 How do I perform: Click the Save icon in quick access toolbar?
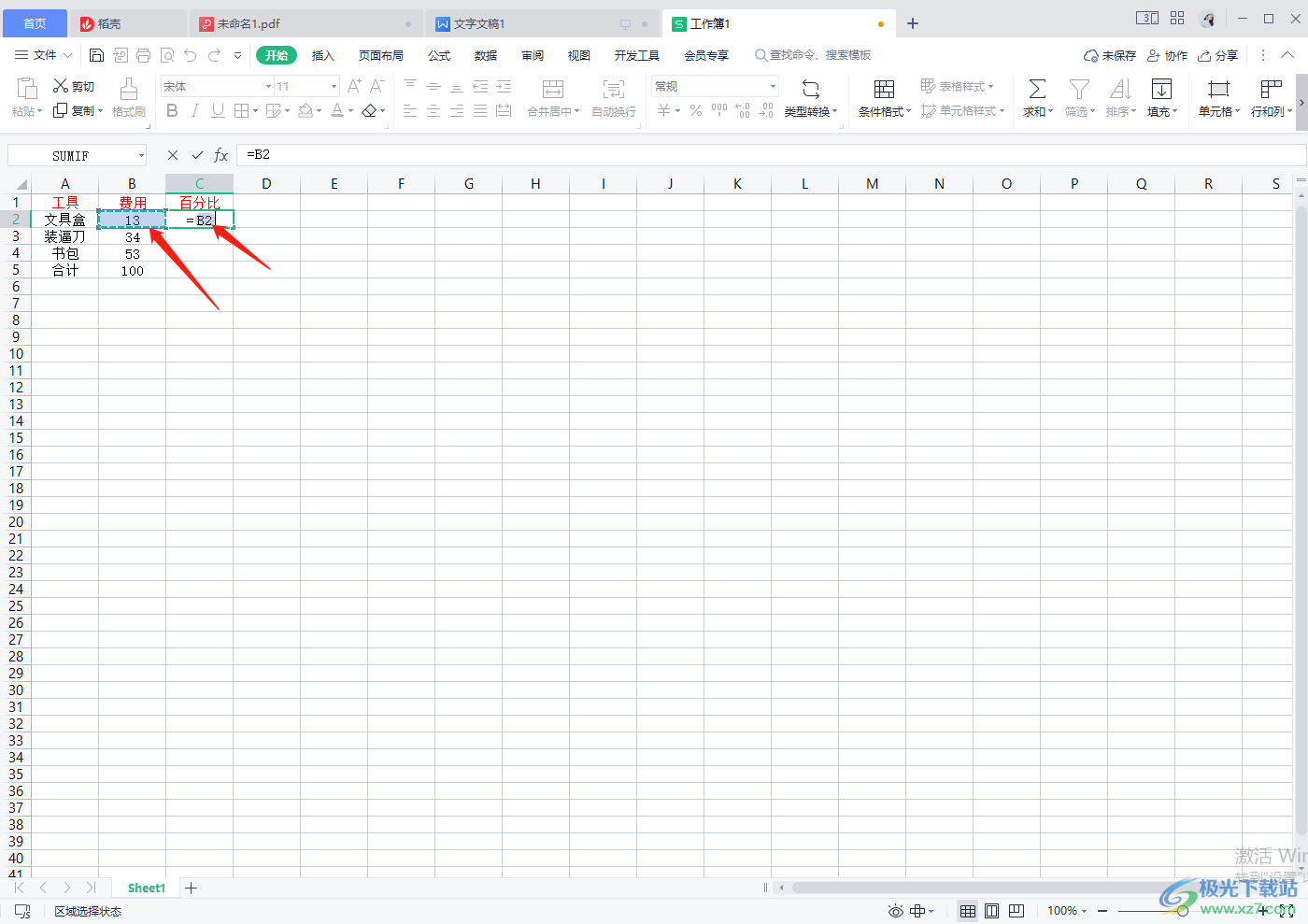[x=96, y=56]
